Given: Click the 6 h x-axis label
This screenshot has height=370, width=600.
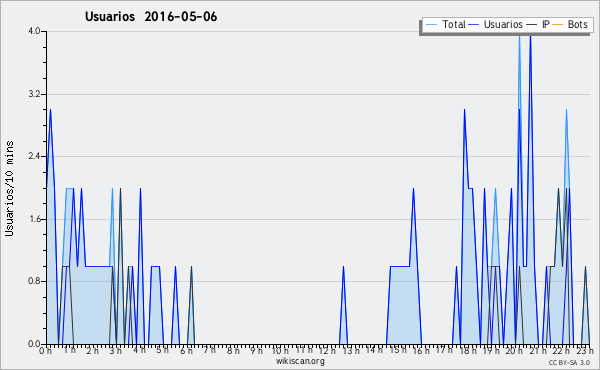Looking at the screenshot, I should (186, 351).
